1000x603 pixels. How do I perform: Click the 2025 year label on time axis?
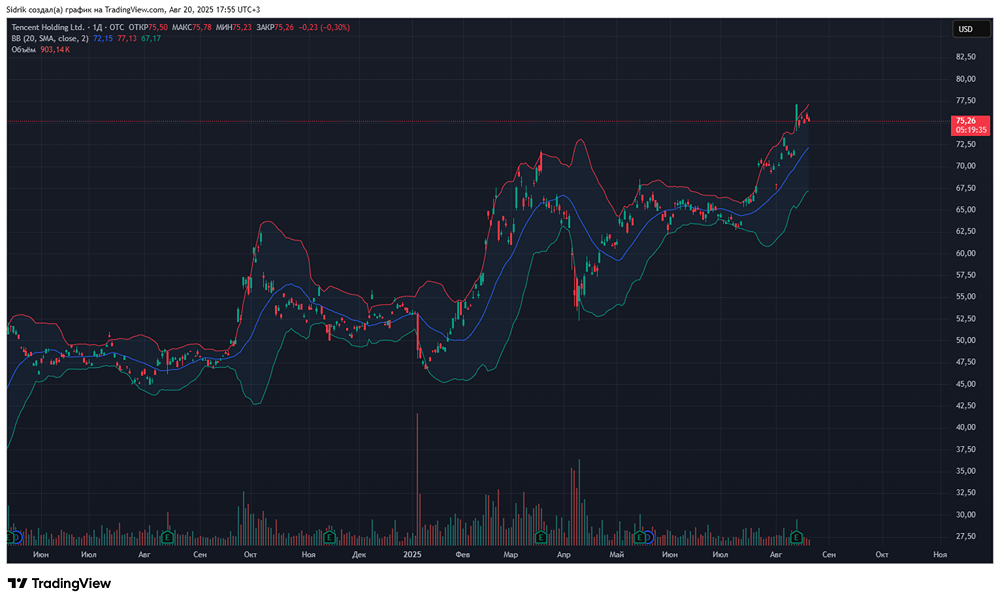point(413,555)
